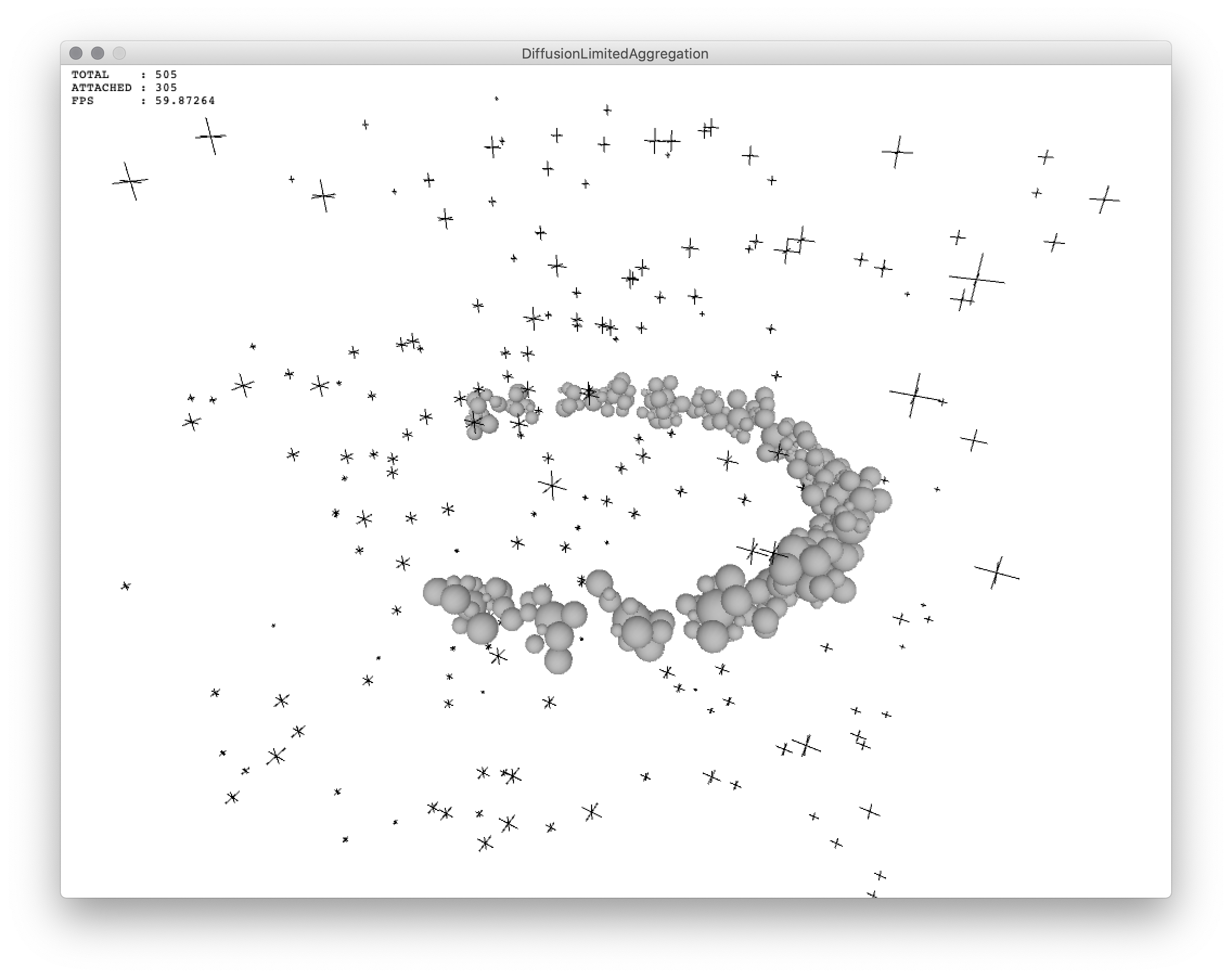Click the large star particle inside the ring center
Viewport: 1232px width, 978px height.
(552, 486)
